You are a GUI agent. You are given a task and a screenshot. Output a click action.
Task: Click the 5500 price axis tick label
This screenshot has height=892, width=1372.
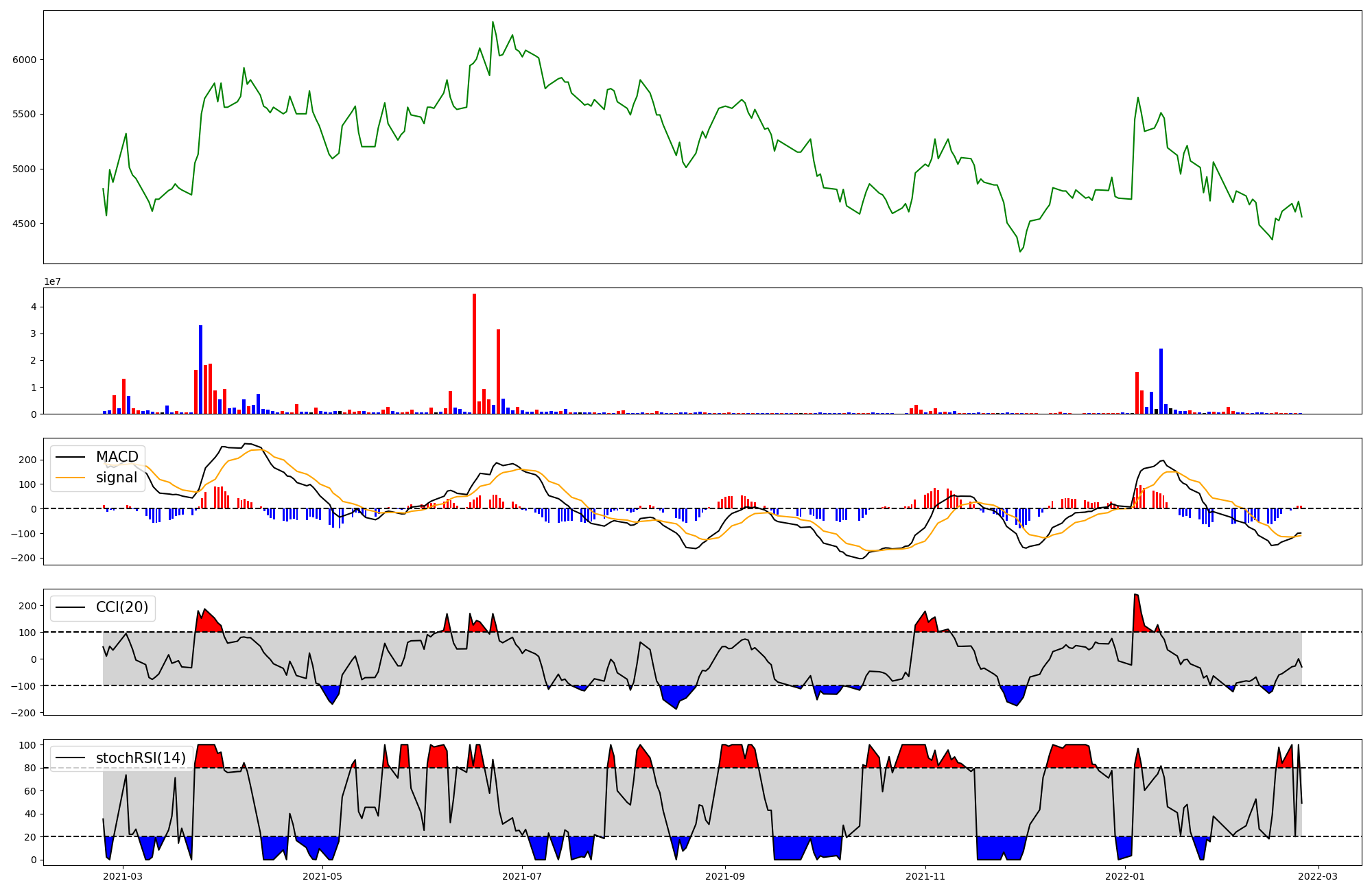click(24, 114)
